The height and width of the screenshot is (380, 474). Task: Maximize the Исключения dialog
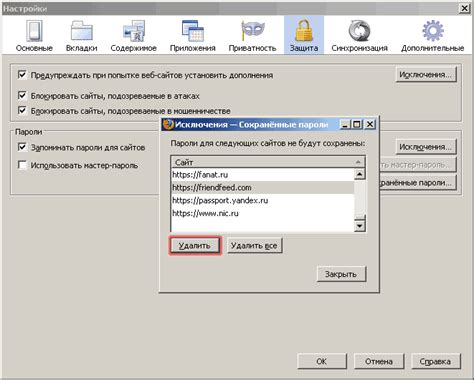(x=356, y=124)
